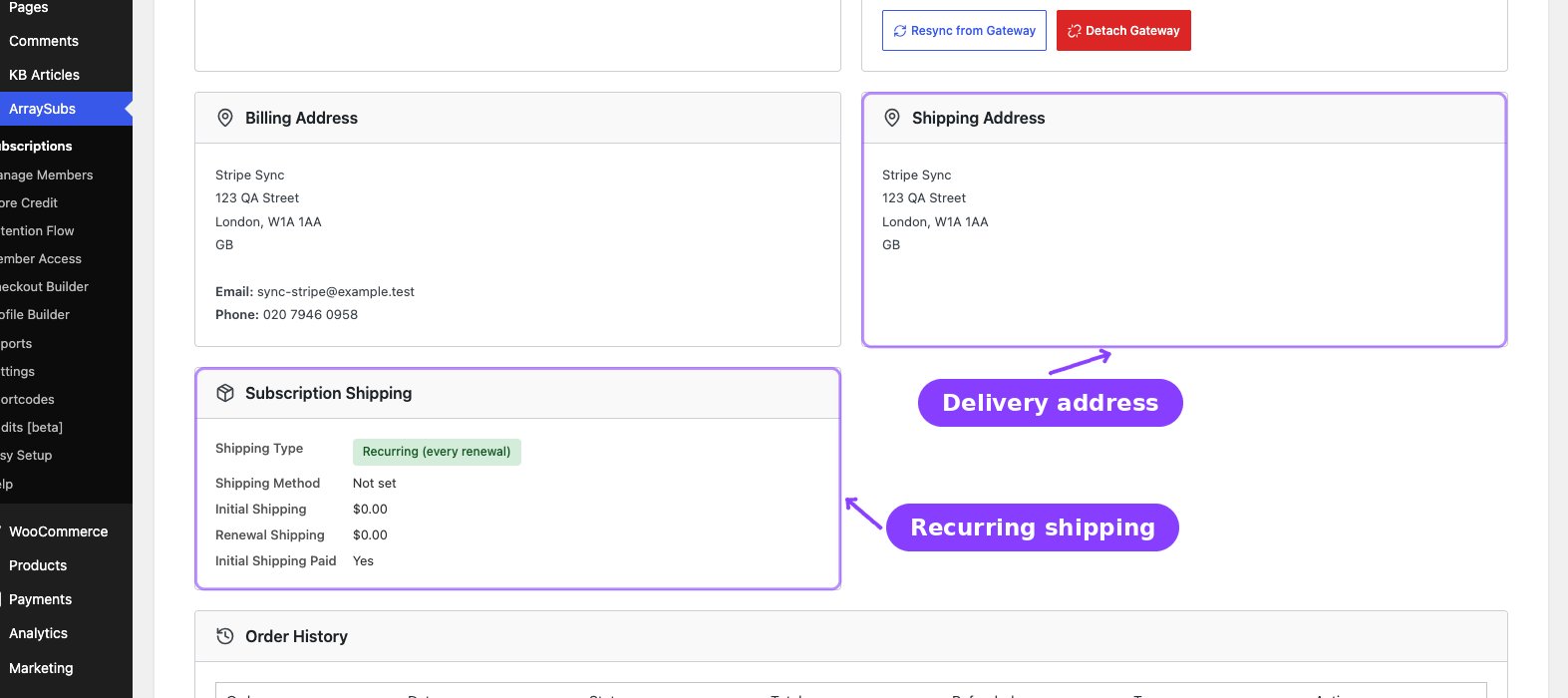Click the Initial Shipping label
Viewport: 1568px width, 698px height.
click(x=261, y=509)
